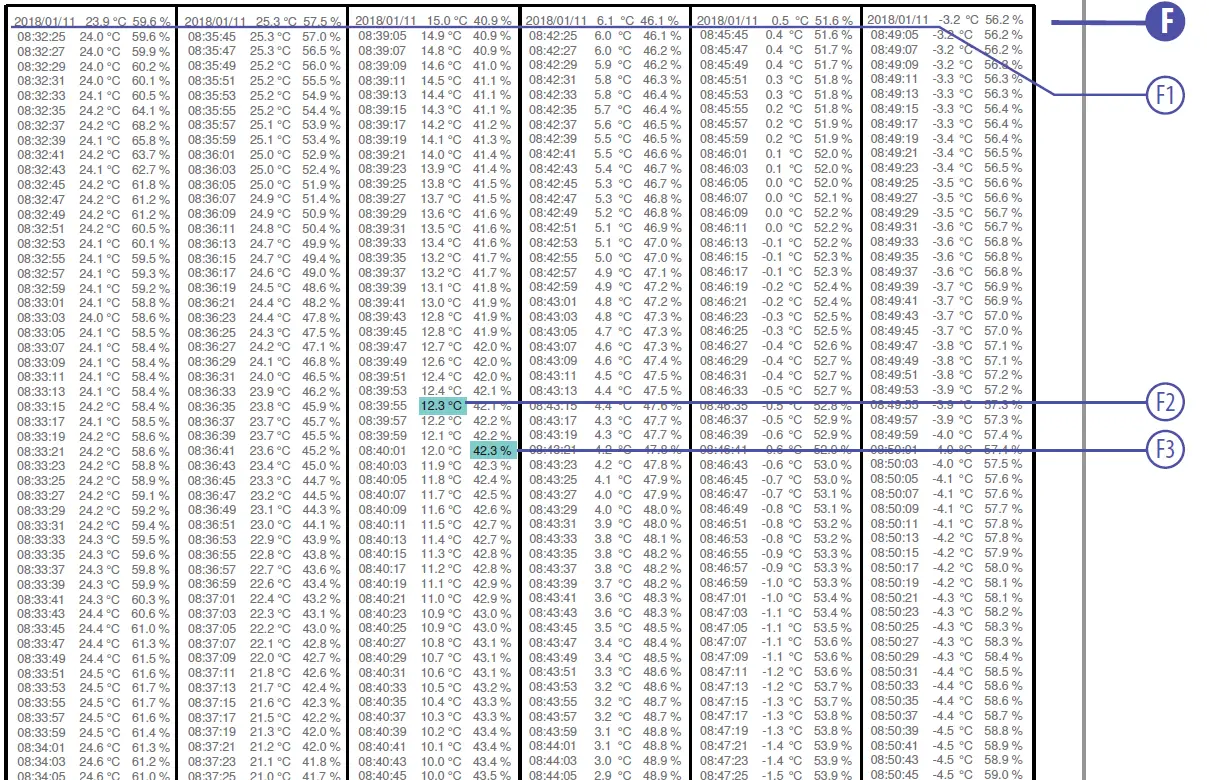Click the large F callout circle

tap(1165, 23)
